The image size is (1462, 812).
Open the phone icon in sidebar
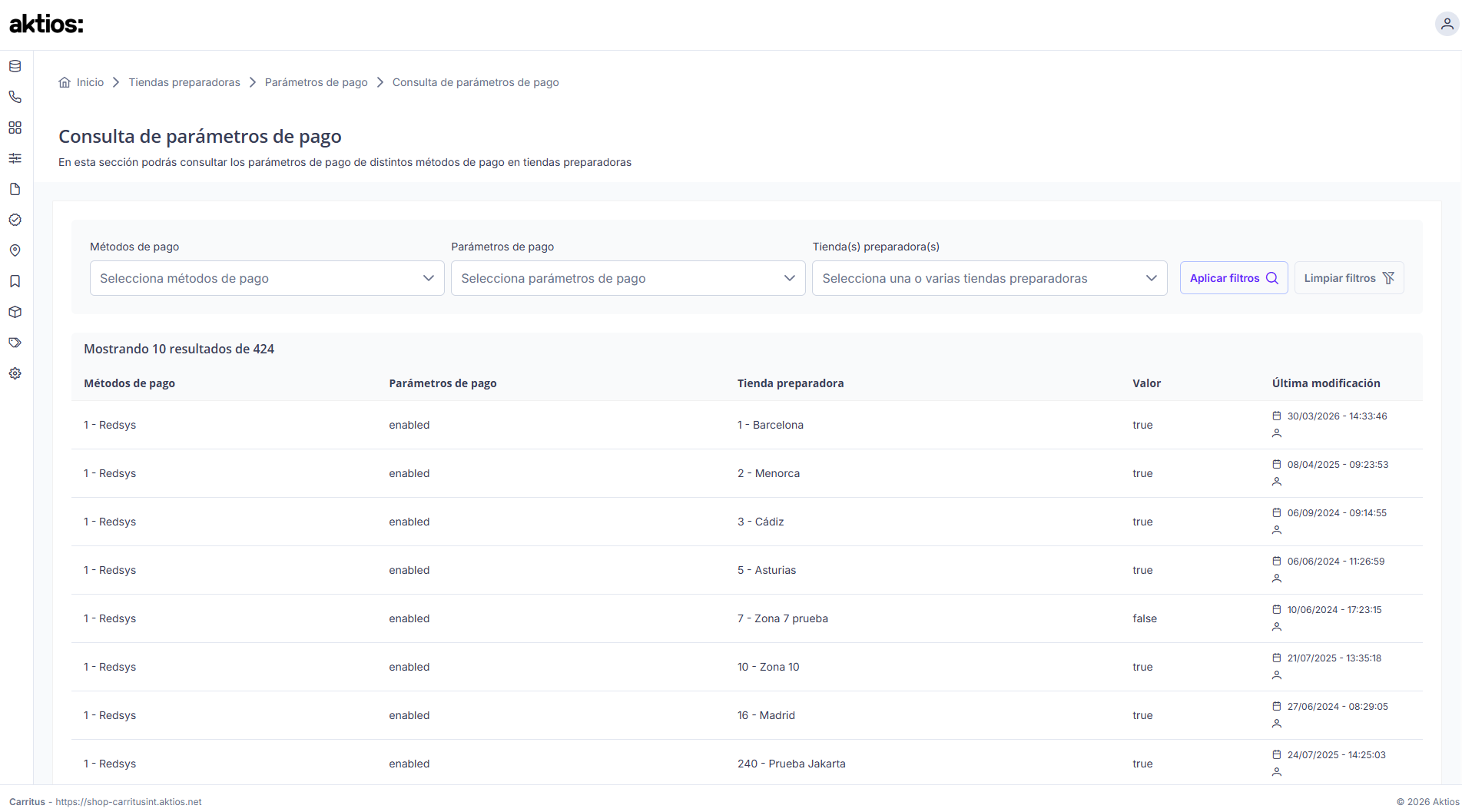pyautogui.click(x=15, y=97)
